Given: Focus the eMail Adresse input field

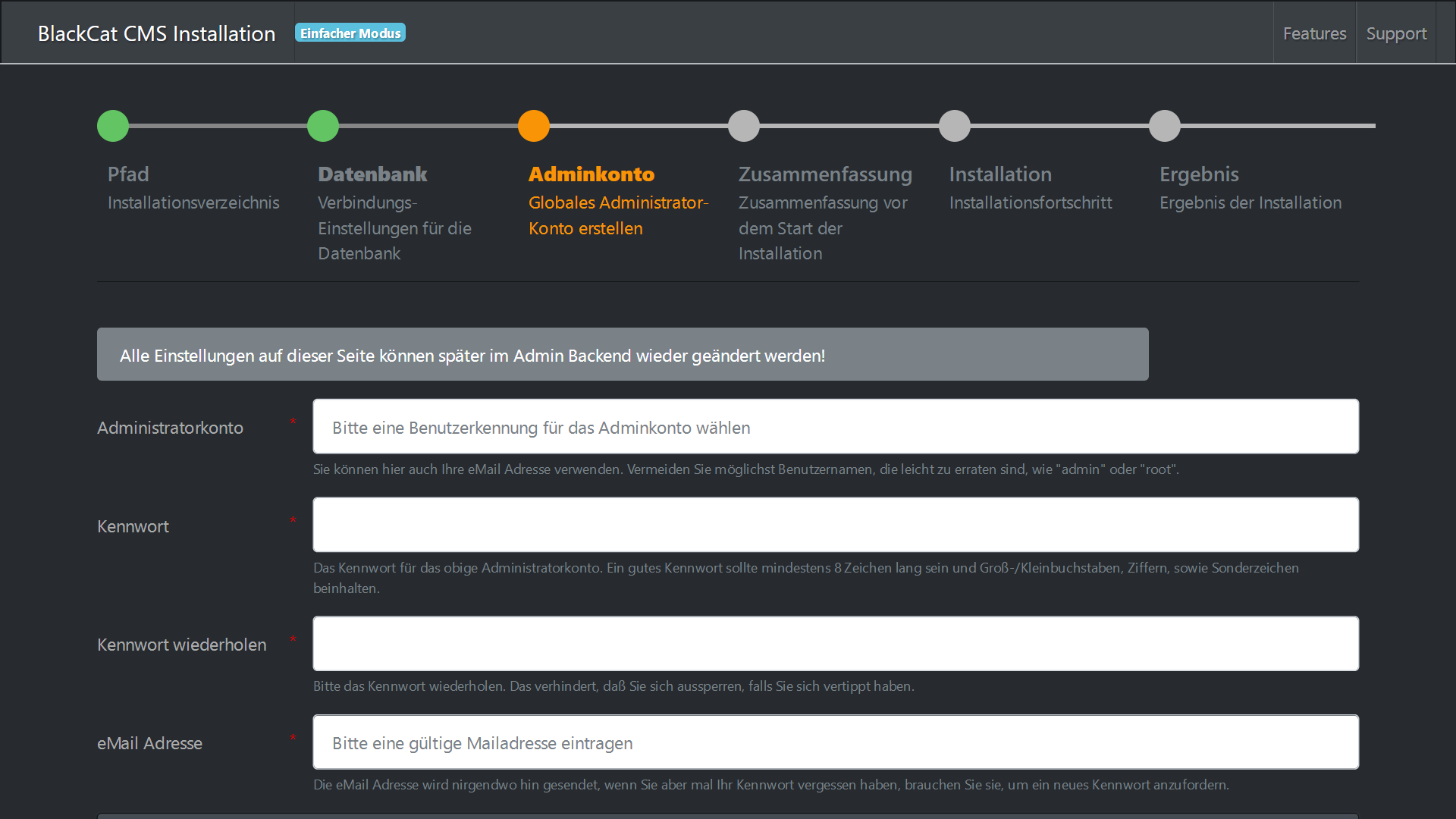Looking at the screenshot, I should (836, 742).
